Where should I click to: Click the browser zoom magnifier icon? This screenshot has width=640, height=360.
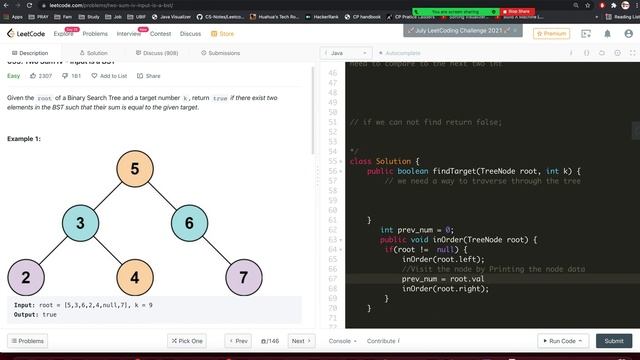tap(576, 5)
